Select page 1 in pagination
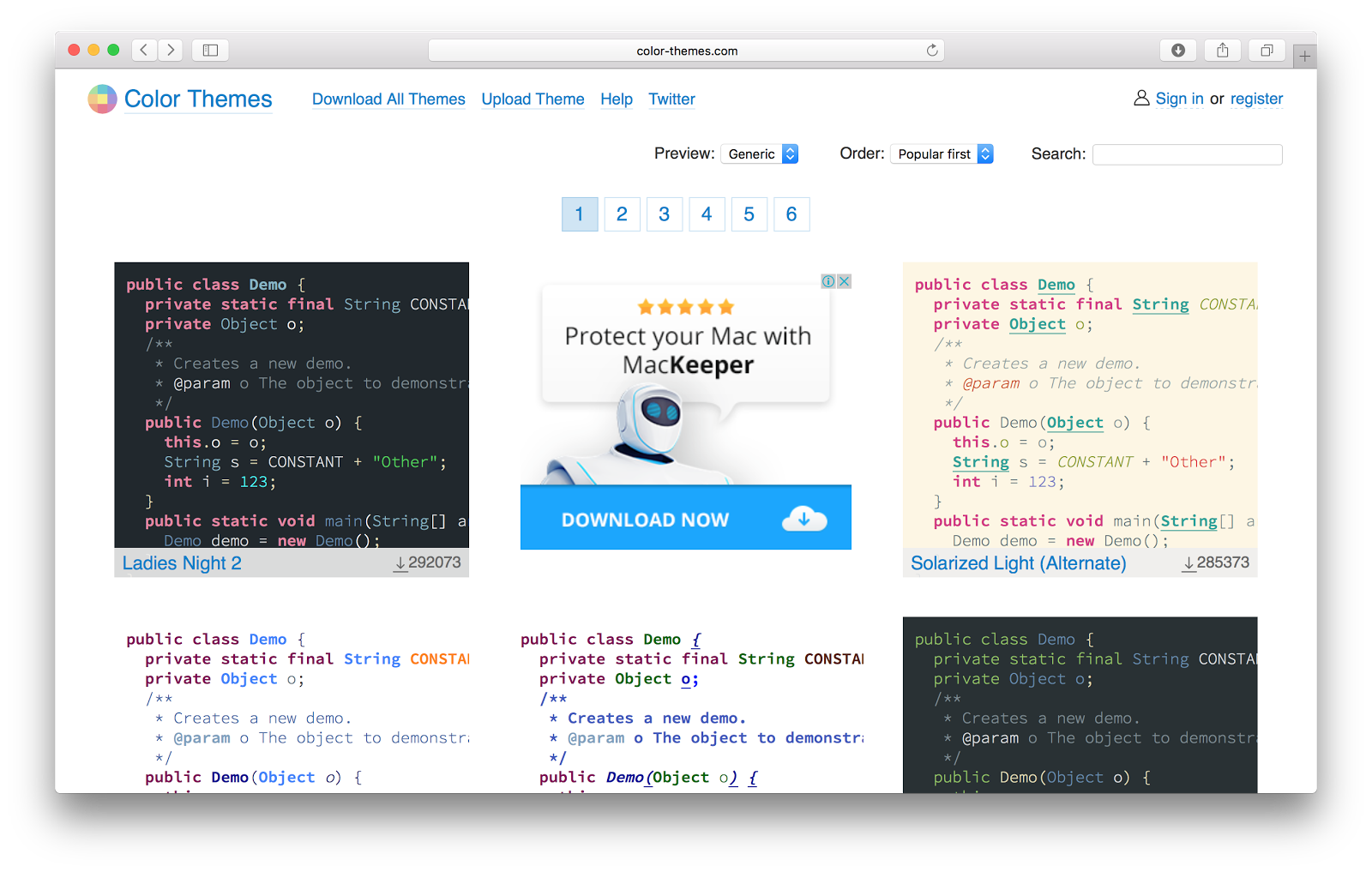This screenshot has width=1372, height=872. [x=580, y=214]
